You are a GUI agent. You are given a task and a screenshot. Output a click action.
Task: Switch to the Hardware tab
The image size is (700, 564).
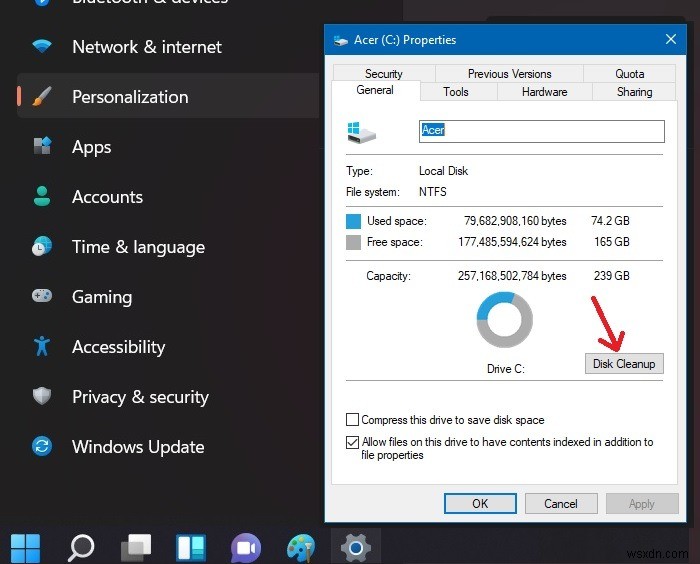coord(545,92)
